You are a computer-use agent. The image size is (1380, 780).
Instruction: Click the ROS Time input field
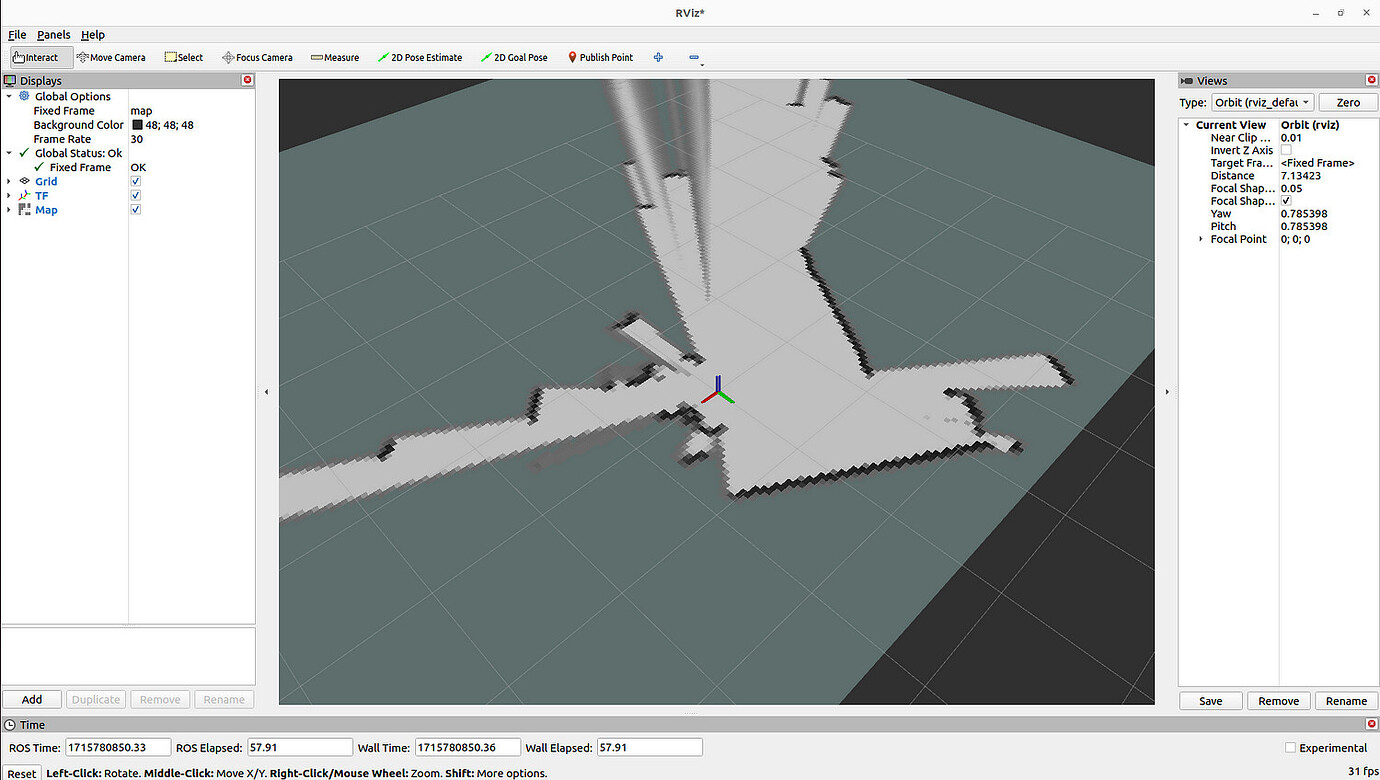click(x=118, y=747)
